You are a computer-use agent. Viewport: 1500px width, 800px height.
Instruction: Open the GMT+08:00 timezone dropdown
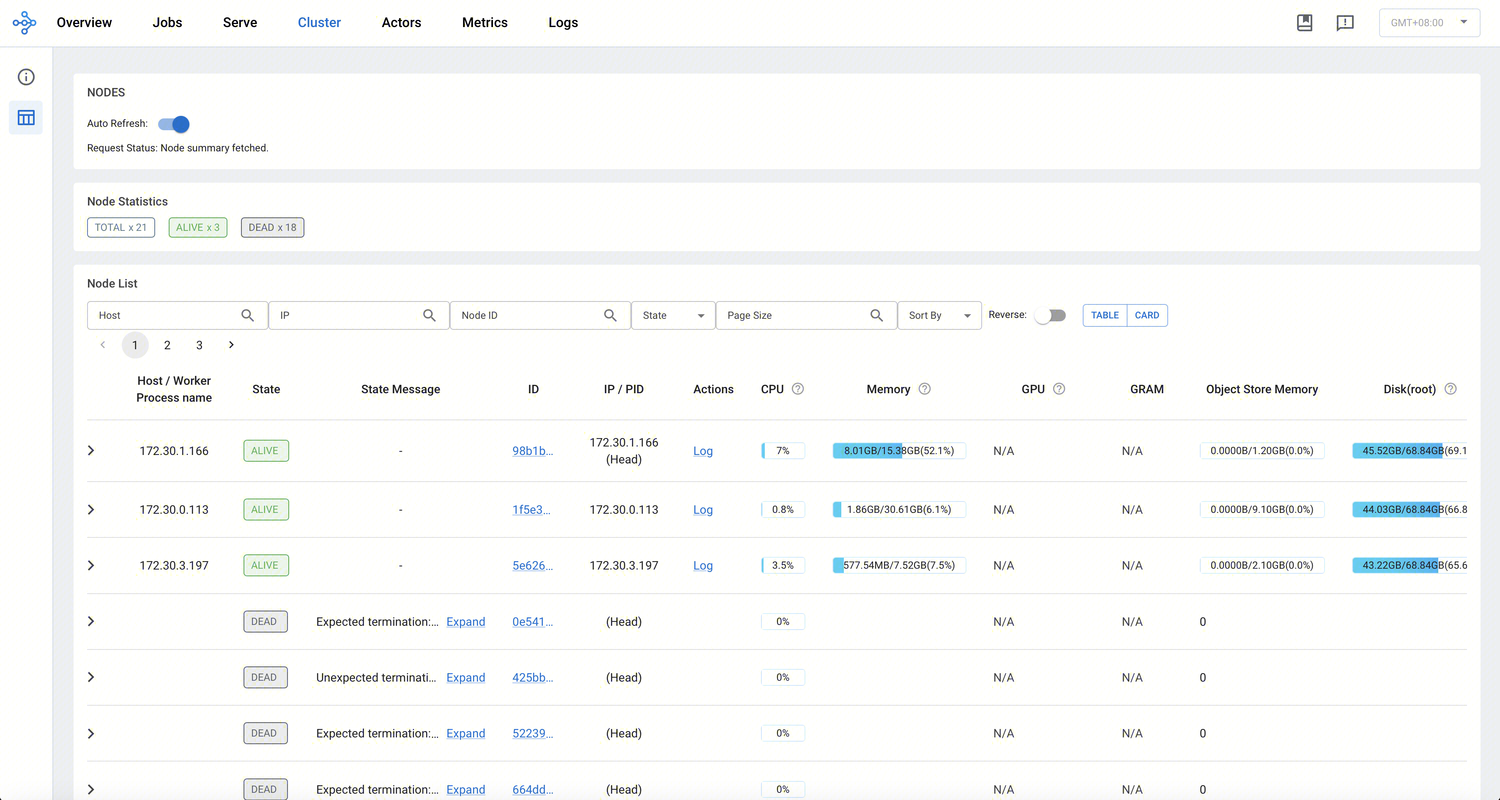tap(1429, 22)
